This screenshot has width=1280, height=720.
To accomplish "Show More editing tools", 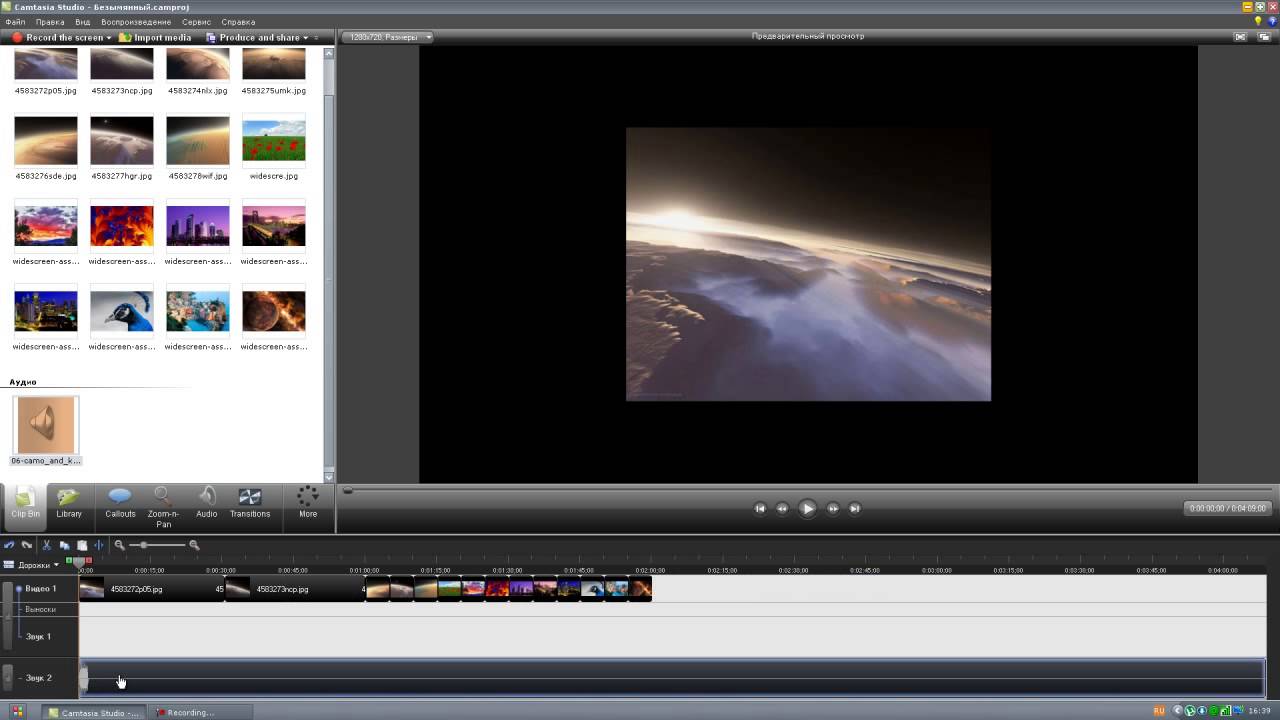I will (308, 503).
